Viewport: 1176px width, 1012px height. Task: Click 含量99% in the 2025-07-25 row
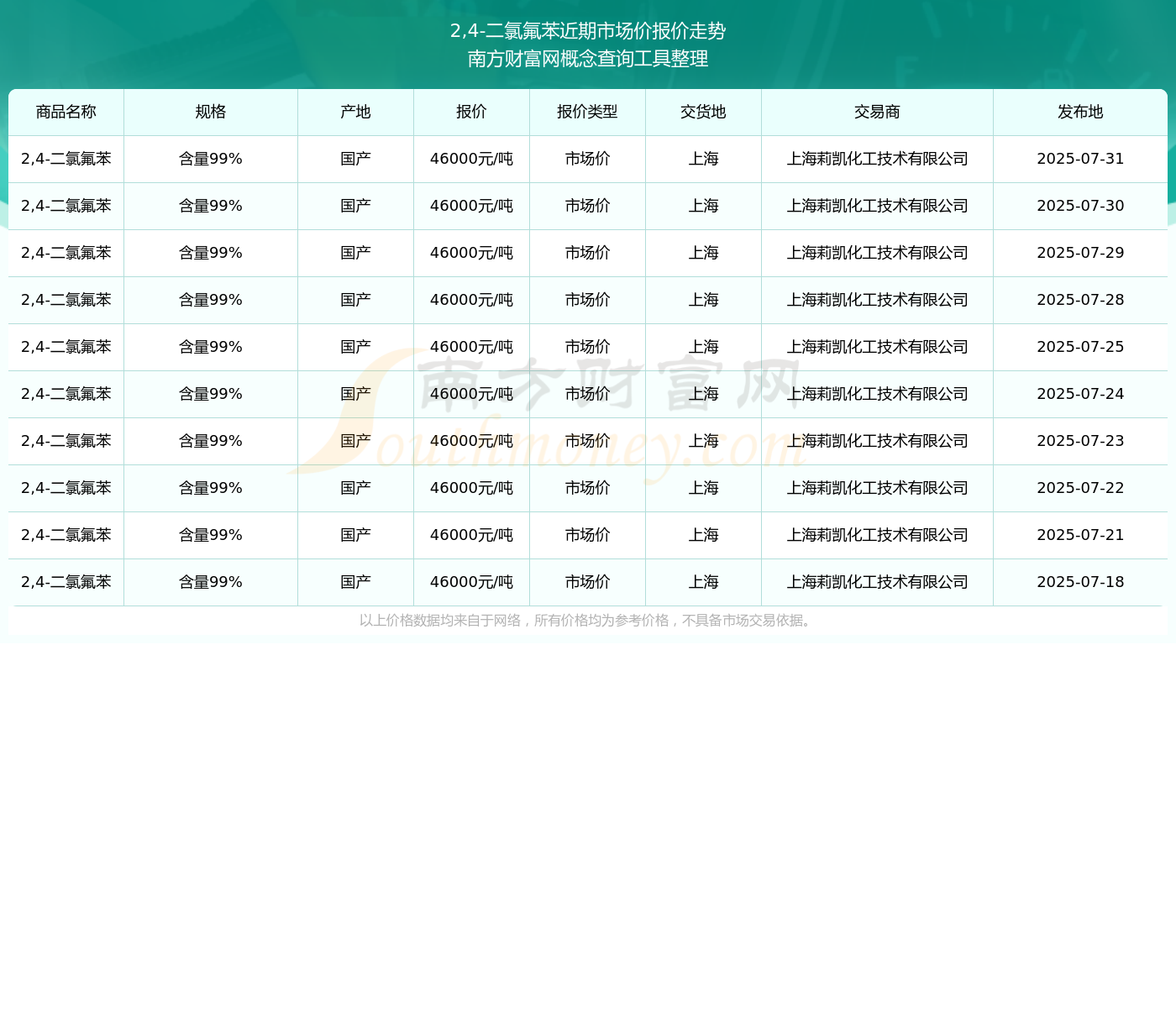[x=211, y=347]
